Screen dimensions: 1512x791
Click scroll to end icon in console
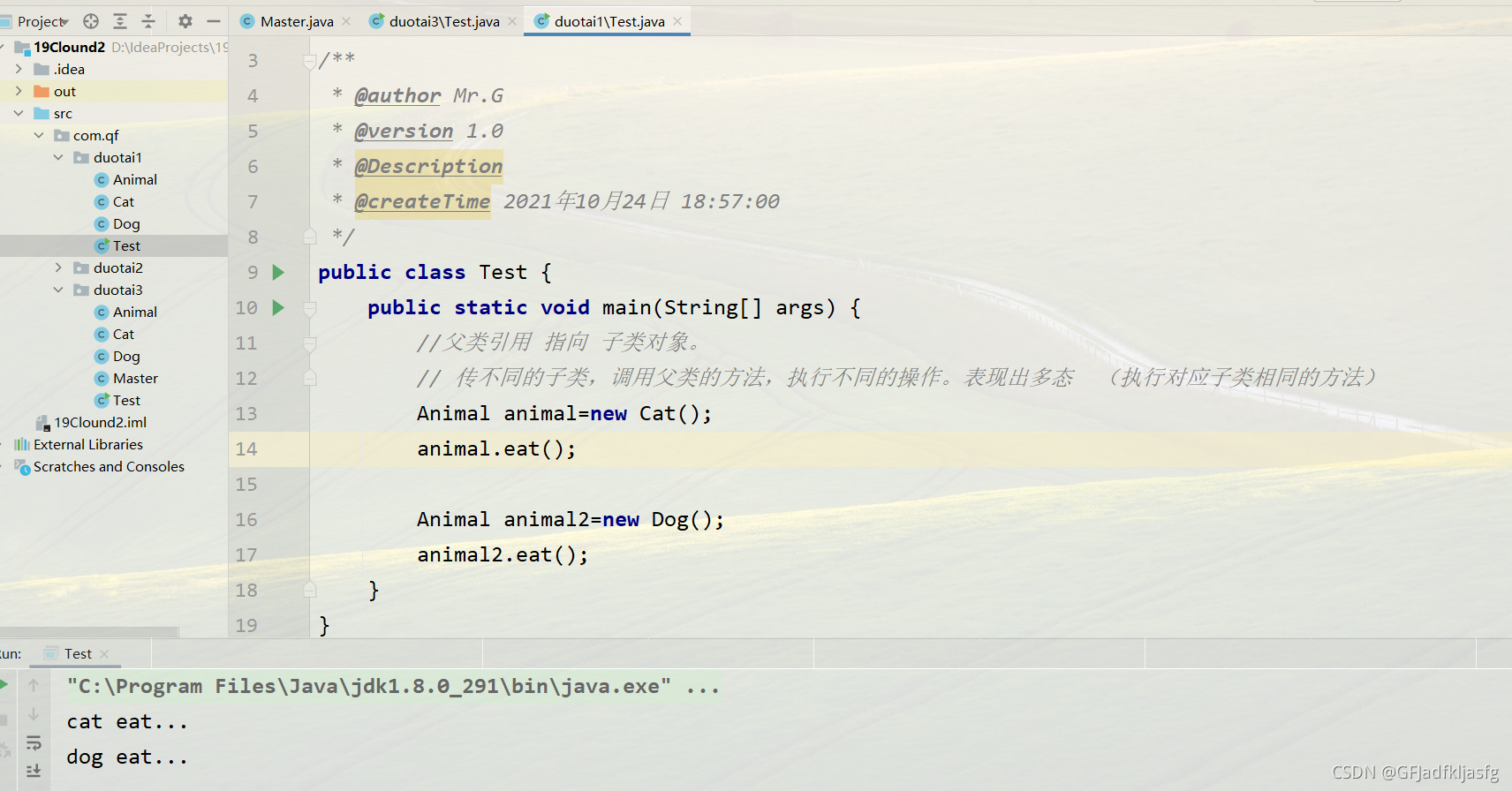34,771
